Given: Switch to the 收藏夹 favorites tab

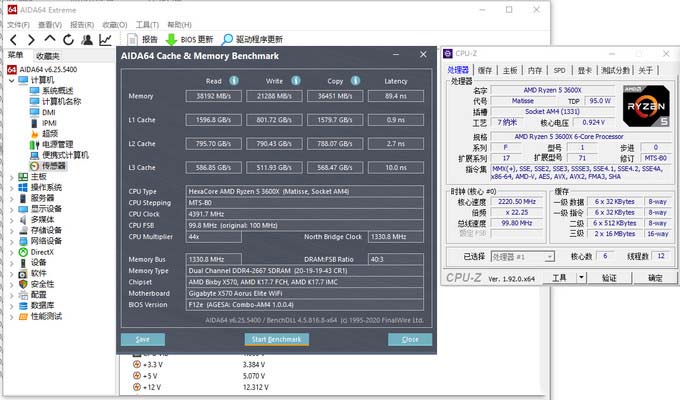Looking at the screenshot, I should tap(47, 56).
